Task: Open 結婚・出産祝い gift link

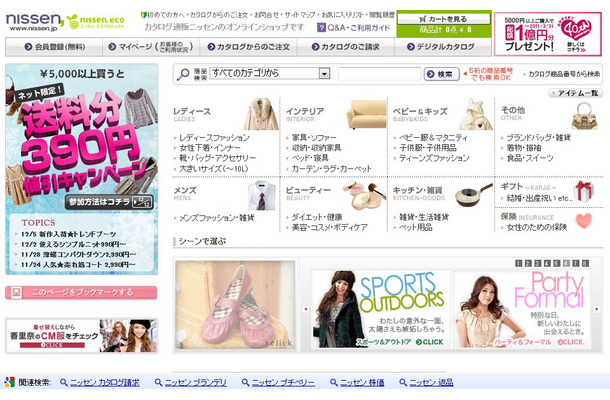Action: pyautogui.click(x=539, y=198)
